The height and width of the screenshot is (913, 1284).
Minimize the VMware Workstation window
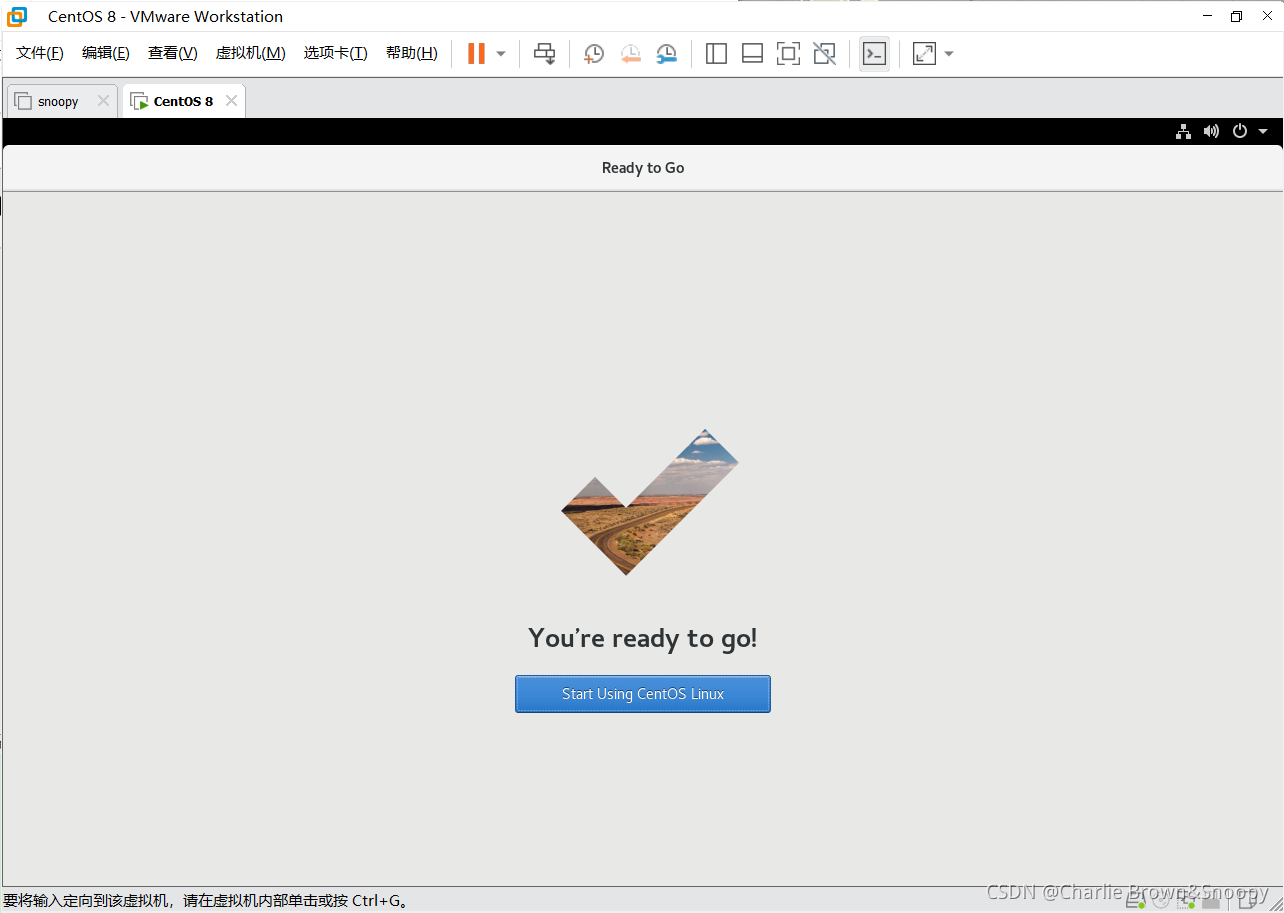pos(1208,16)
